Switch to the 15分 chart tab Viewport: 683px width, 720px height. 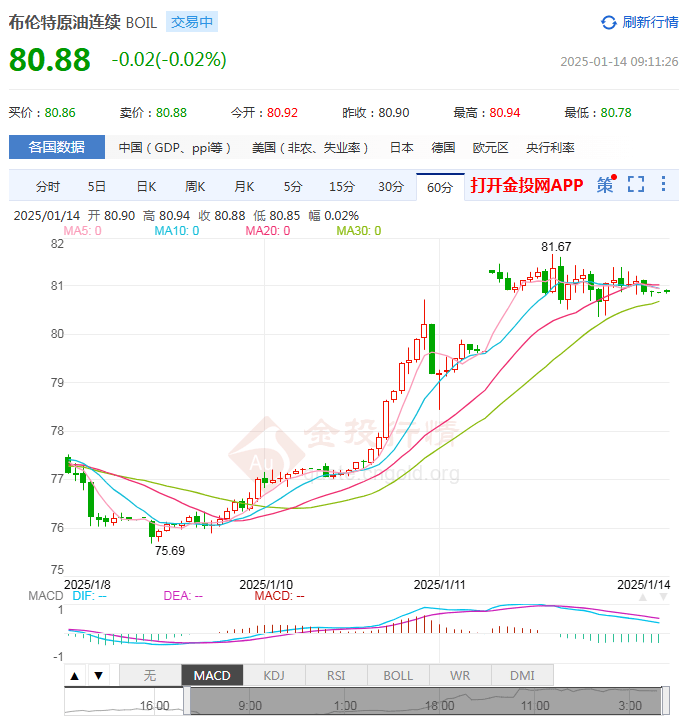click(342, 186)
